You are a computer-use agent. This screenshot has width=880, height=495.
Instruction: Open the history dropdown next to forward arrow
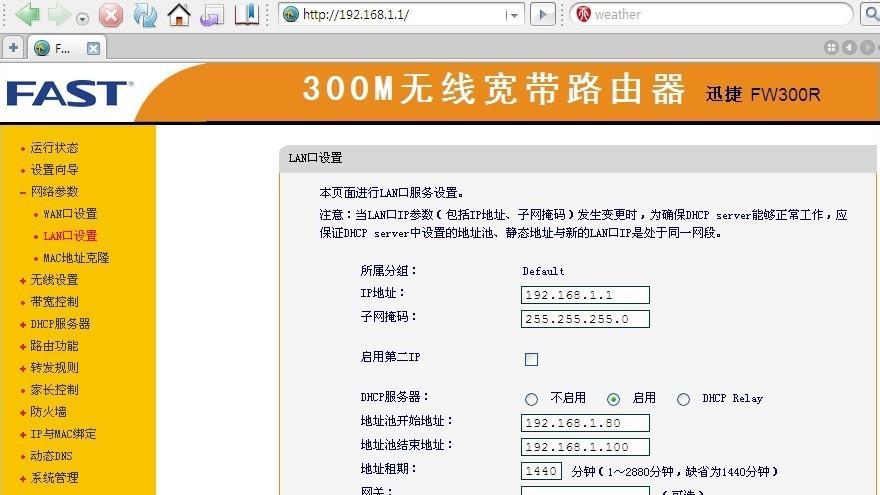coord(82,19)
